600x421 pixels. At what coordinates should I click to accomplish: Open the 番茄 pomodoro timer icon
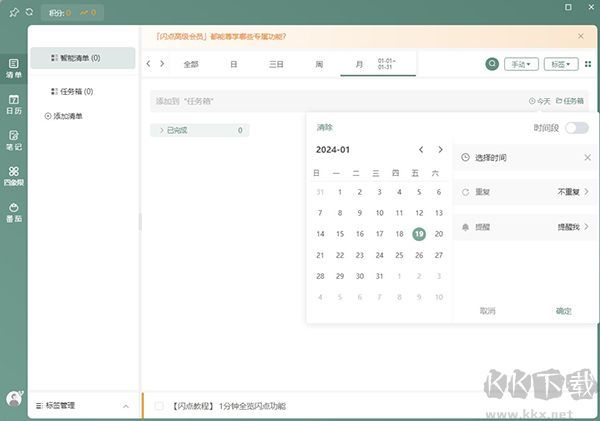(14, 211)
